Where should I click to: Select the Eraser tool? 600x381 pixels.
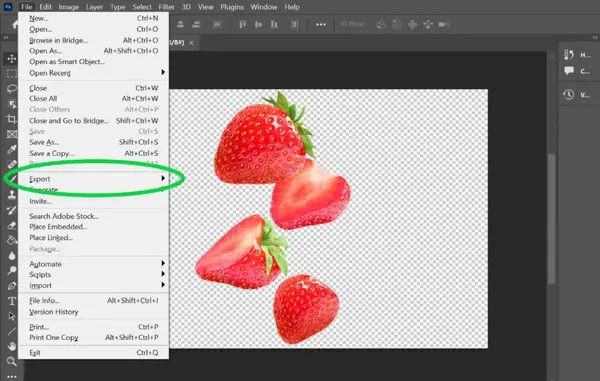tap(11, 225)
